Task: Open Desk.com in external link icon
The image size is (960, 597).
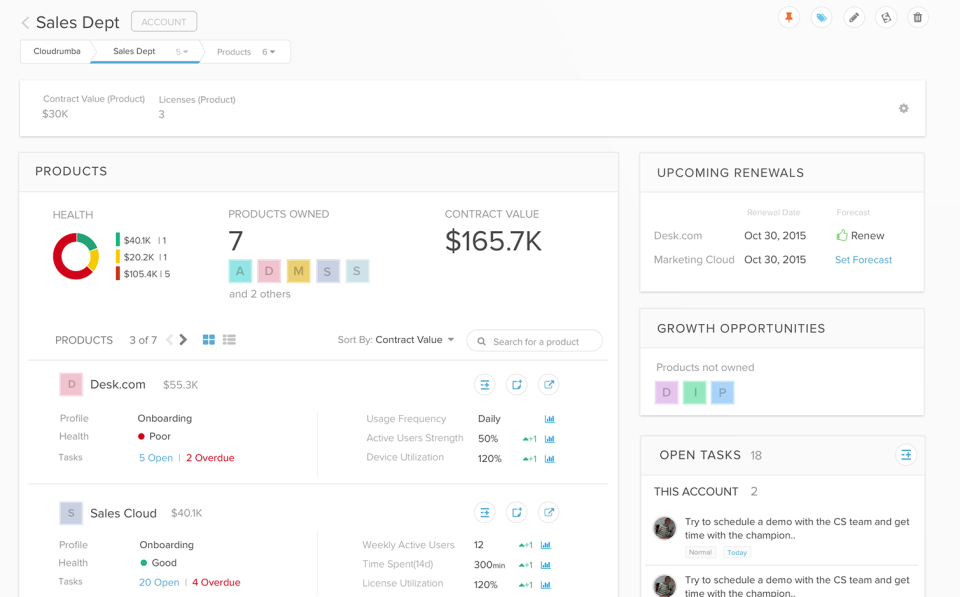Action: click(x=549, y=385)
